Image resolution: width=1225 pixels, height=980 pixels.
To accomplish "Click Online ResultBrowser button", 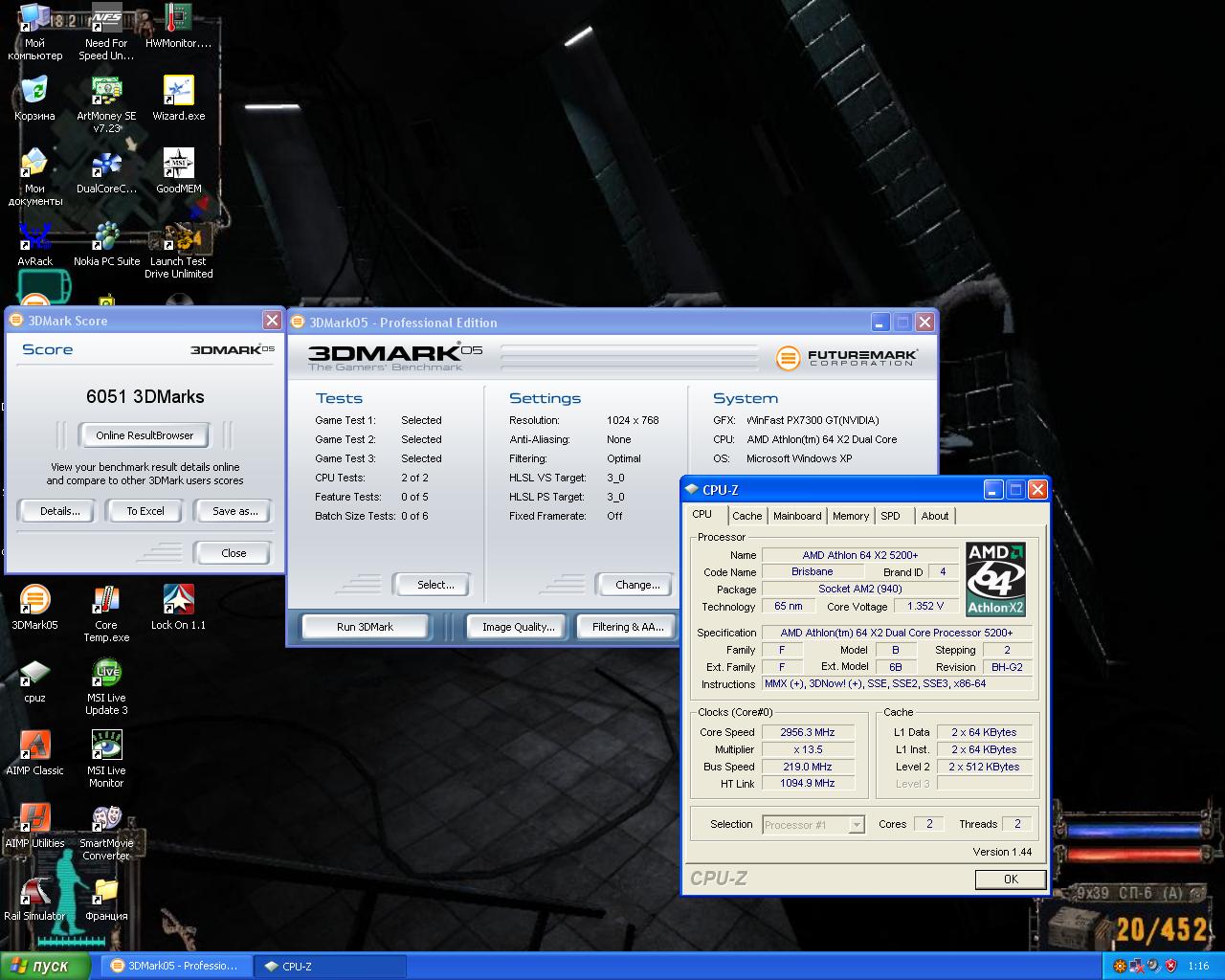I will (x=145, y=435).
